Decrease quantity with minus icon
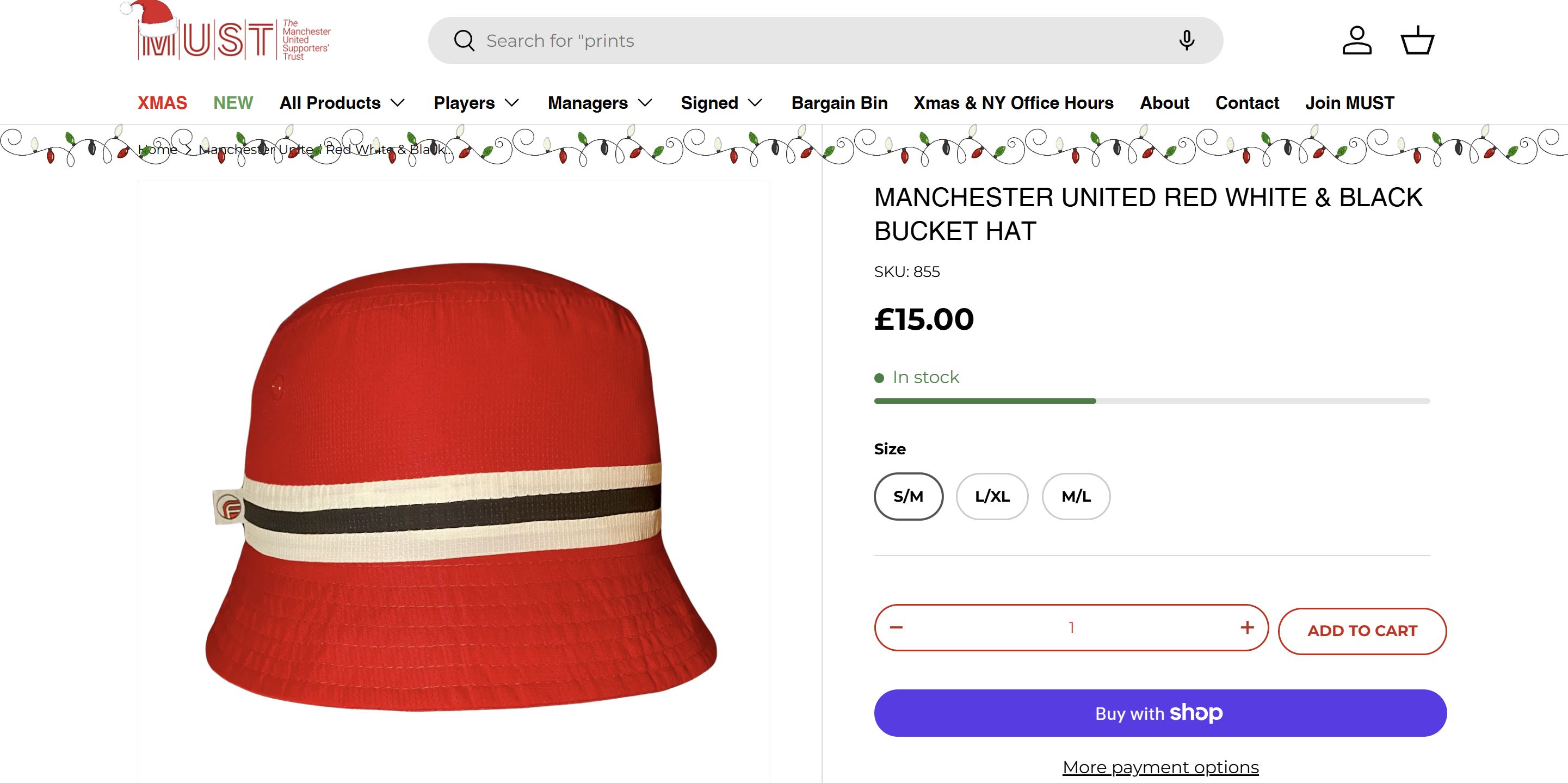Screen dimensions: 1568x783 896,628
